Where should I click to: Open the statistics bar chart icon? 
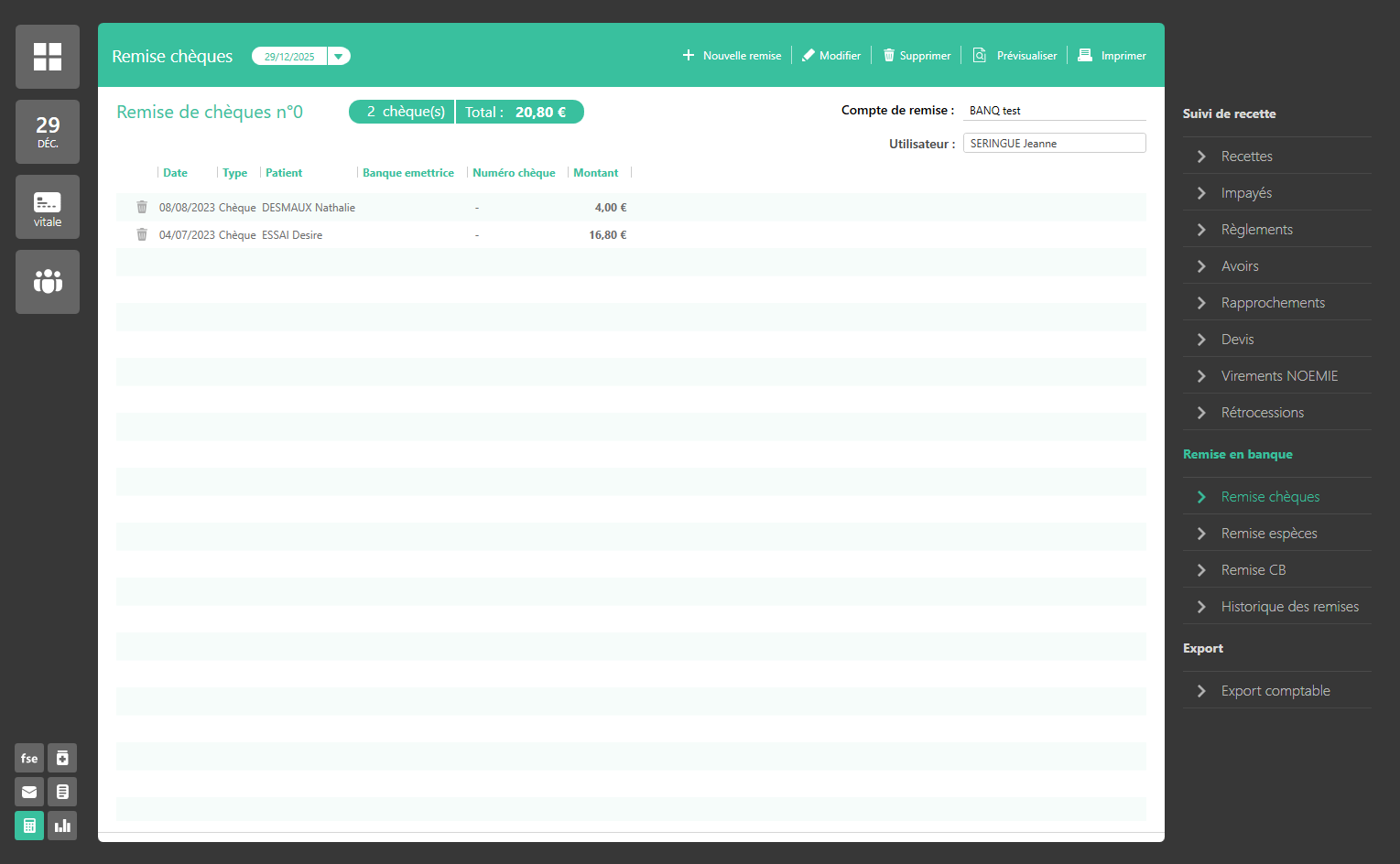(62, 826)
